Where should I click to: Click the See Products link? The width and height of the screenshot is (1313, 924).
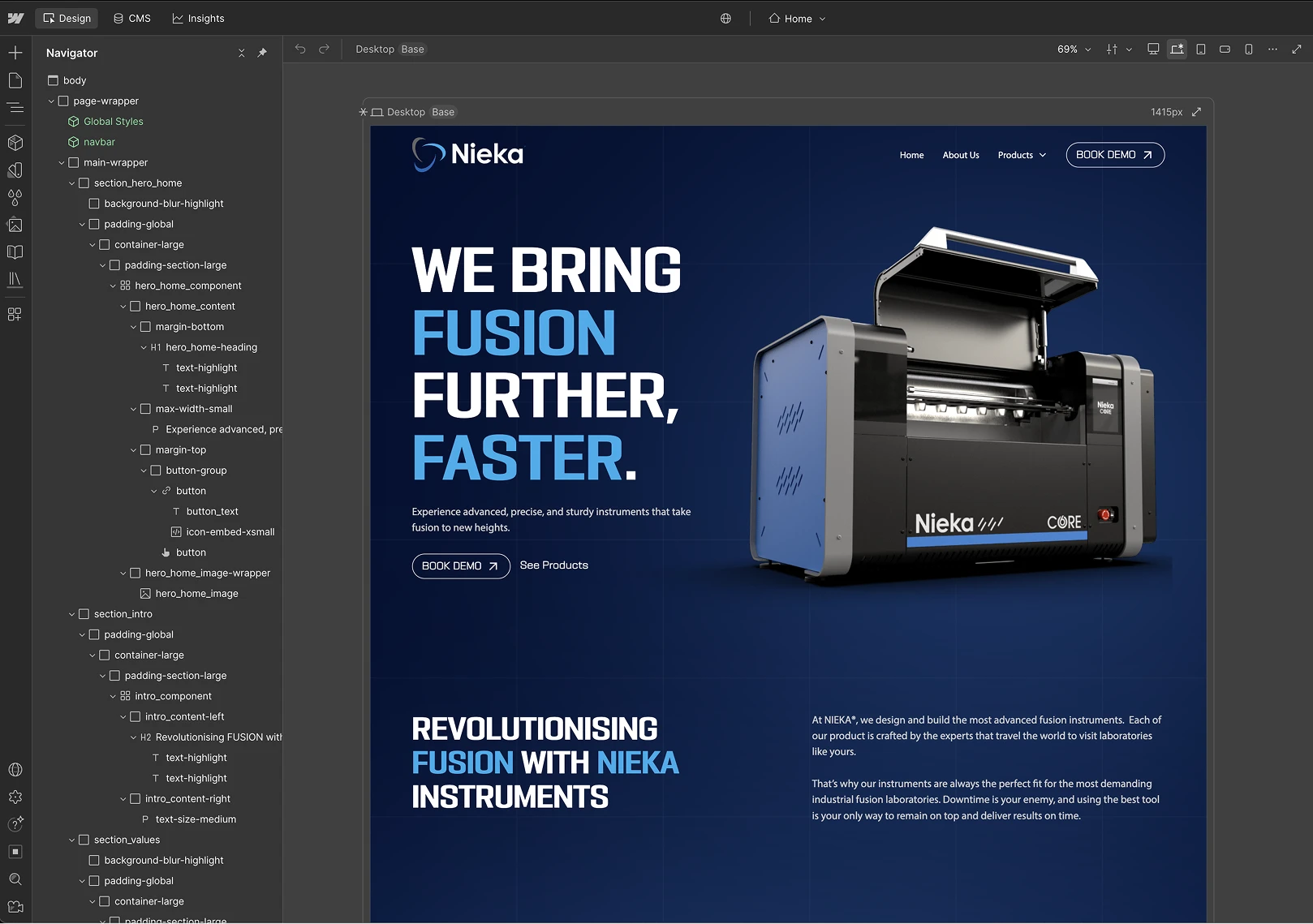coord(554,565)
